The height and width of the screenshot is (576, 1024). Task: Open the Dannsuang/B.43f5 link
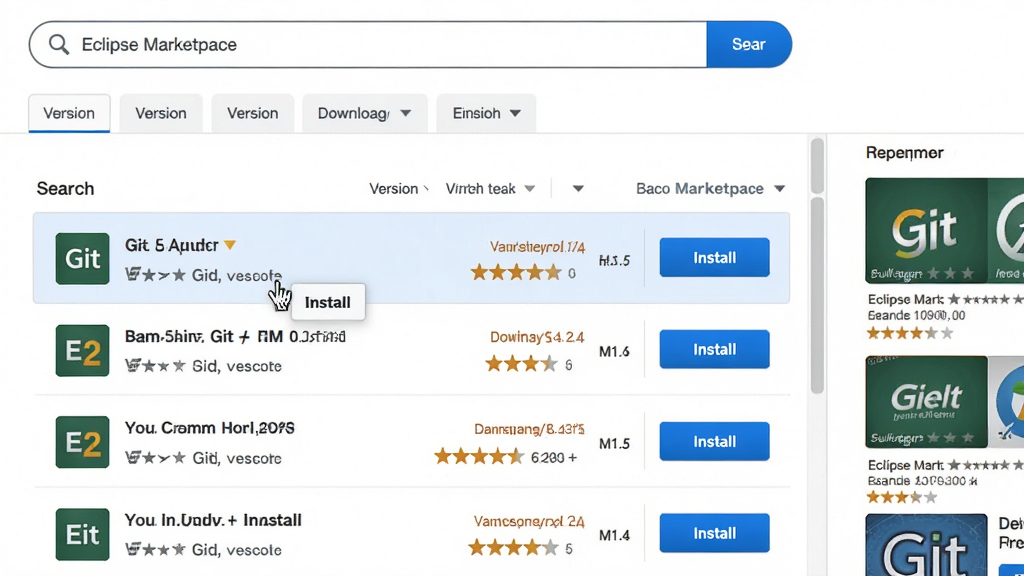click(x=529, y=429)
